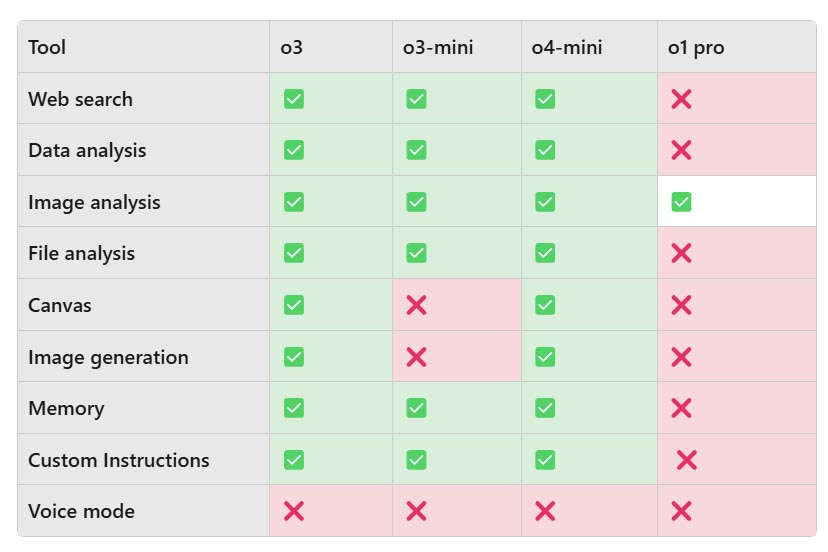The image size is (828, 552).
Task: Click the o4-mini Voice mode red cross
Action: (x=545, y=511)
